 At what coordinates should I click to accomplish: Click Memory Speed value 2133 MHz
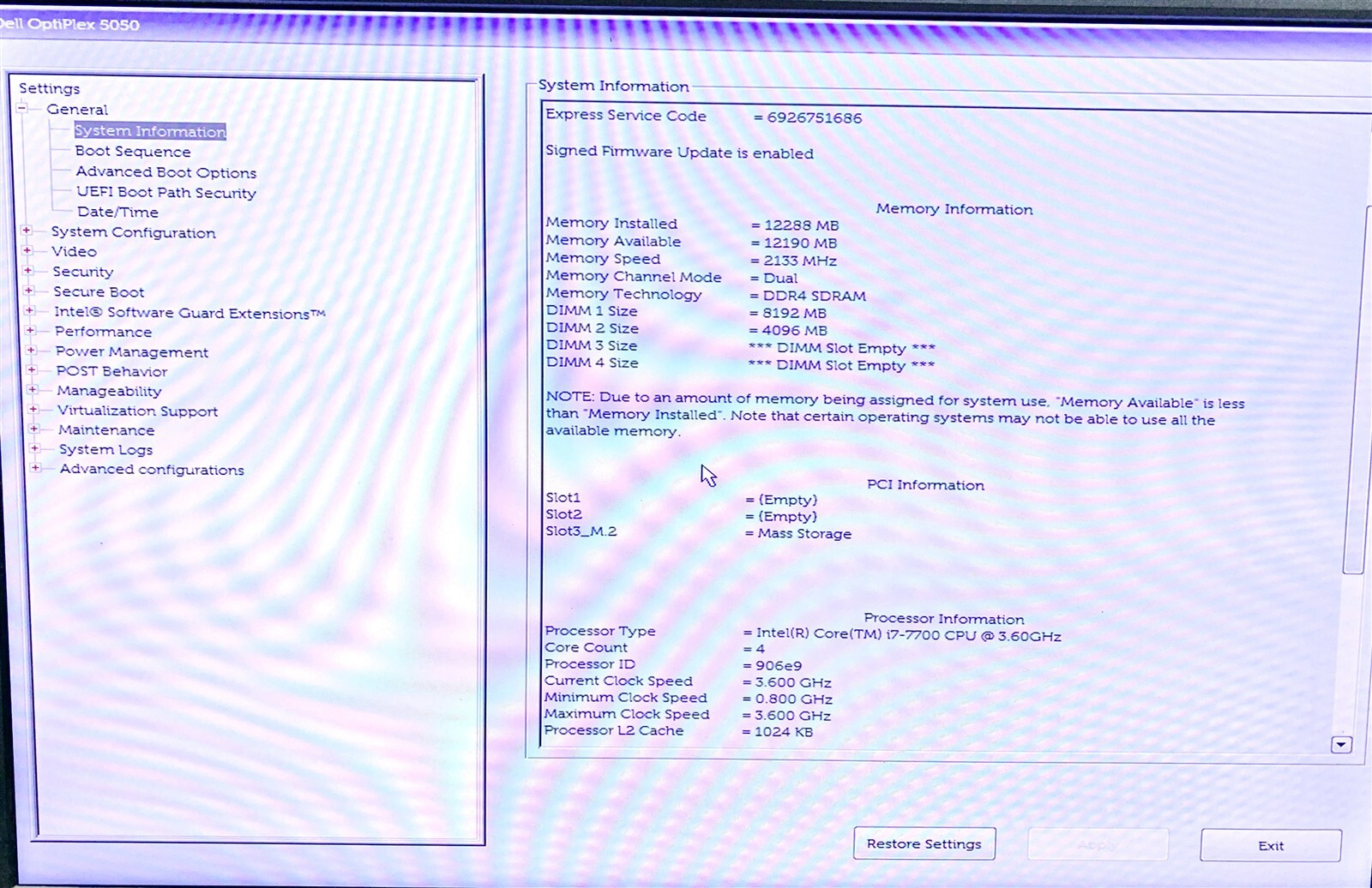pos(800,261)
